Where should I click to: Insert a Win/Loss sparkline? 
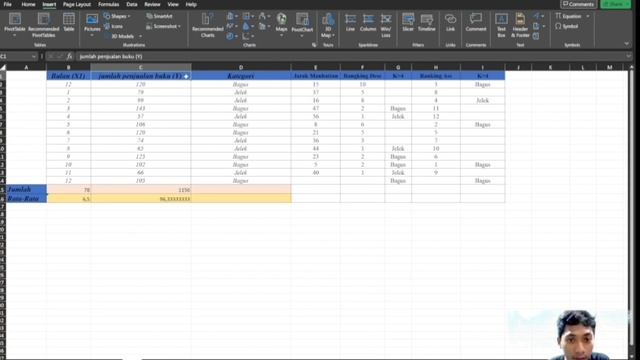coord(386,24)
